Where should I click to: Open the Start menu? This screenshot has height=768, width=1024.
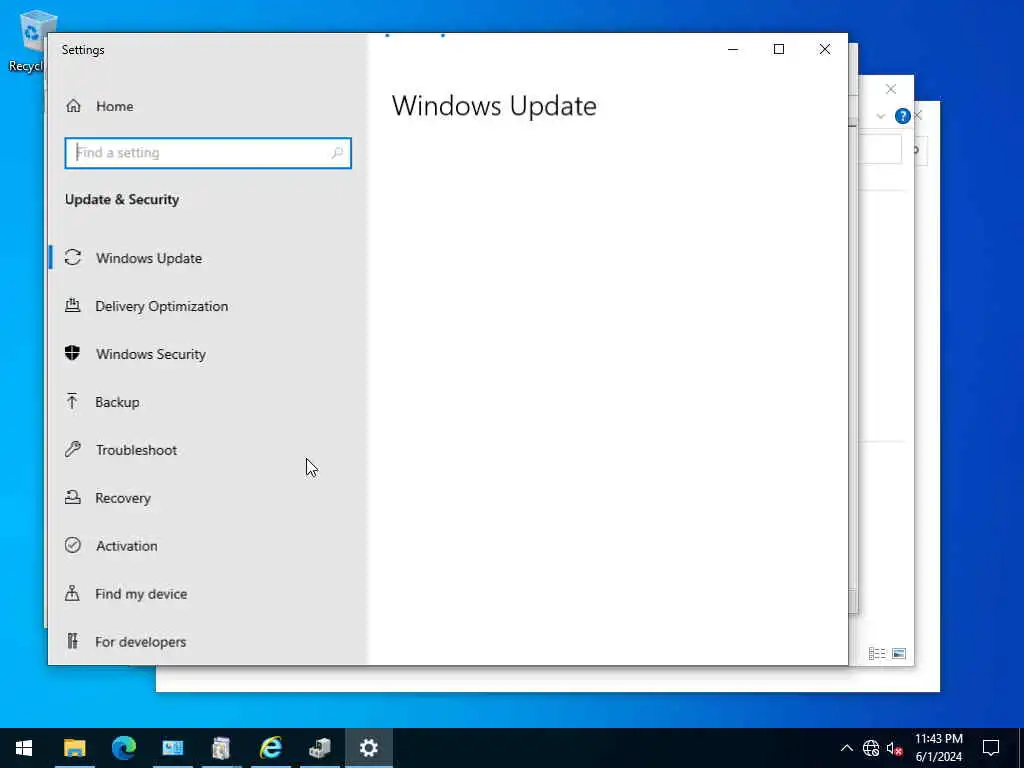pos(24,748)
